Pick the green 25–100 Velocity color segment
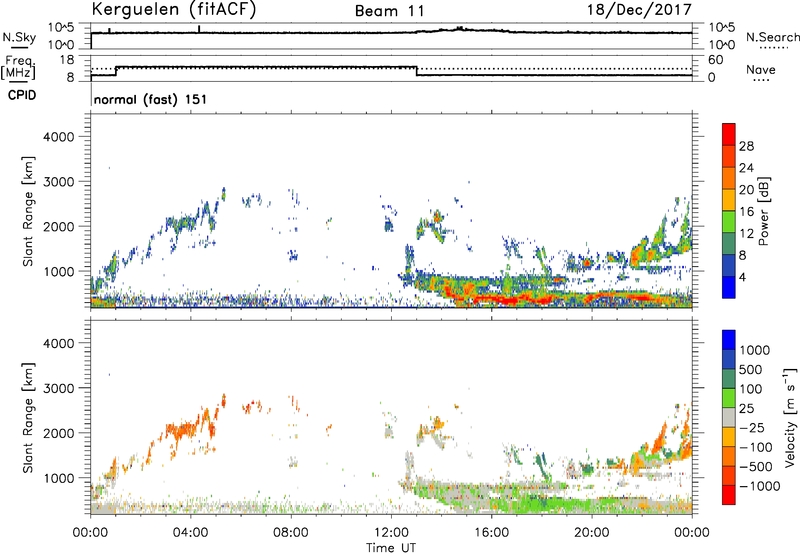 (729, 398)
